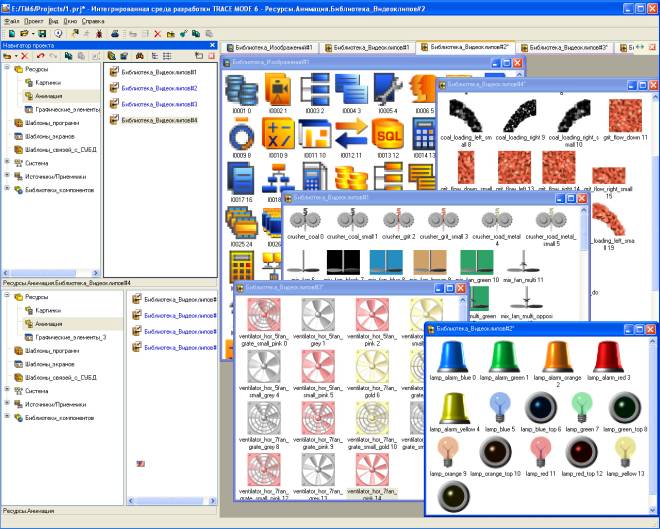This screenshot has height=529, width=660.
Task: Select the lamp_alarm_yellow 4 clip
Action: [455, 406]
